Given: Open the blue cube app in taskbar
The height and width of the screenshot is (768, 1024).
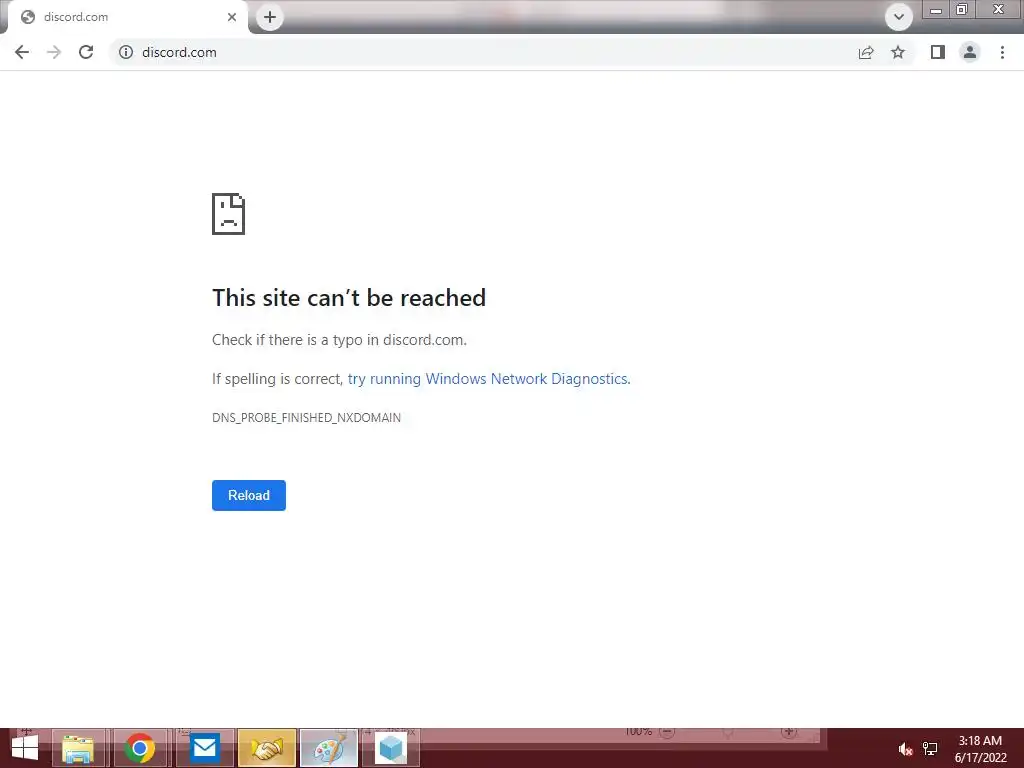Looking at the screenshot, I should point(391,748).
